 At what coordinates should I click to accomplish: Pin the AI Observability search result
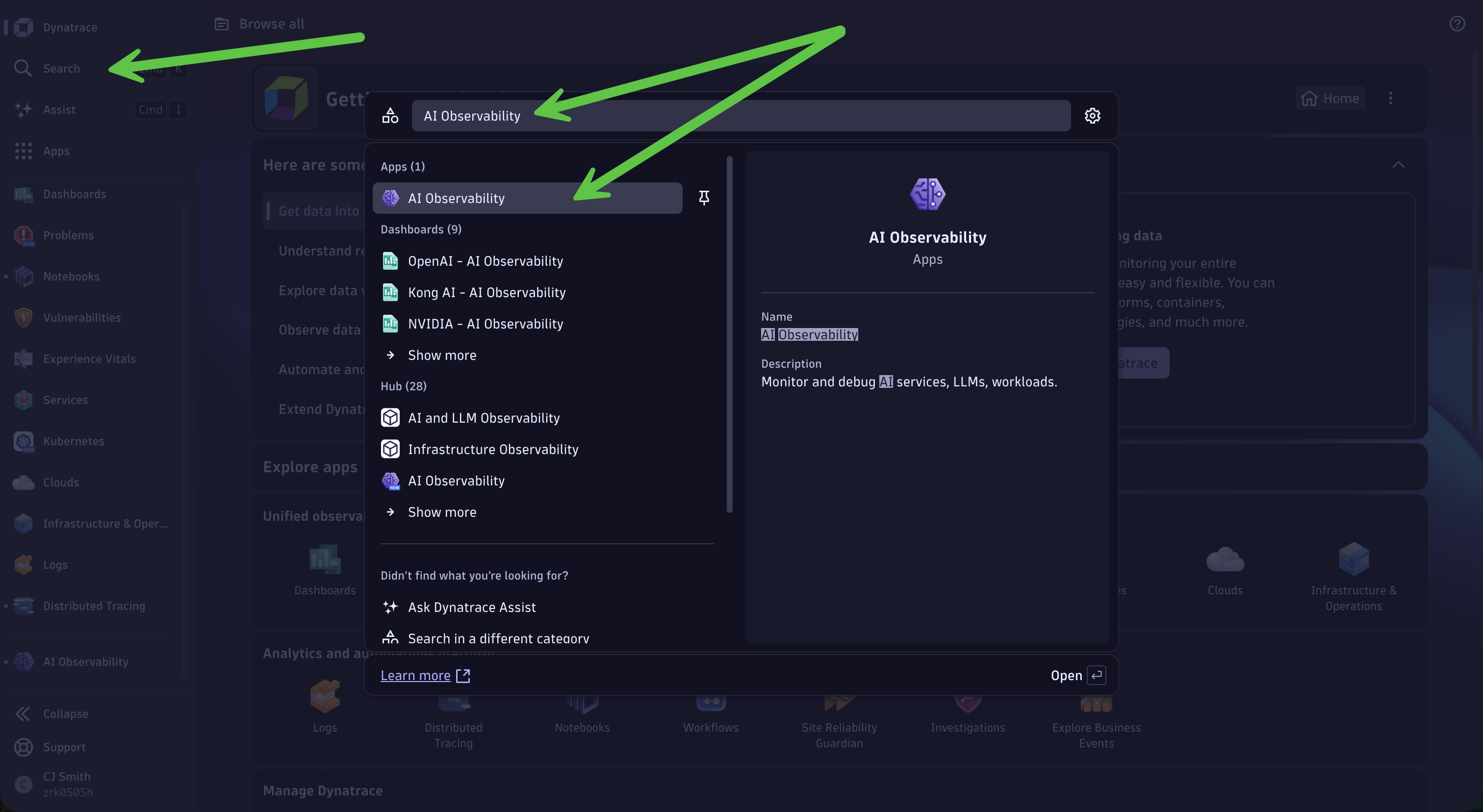coord(704,198)
